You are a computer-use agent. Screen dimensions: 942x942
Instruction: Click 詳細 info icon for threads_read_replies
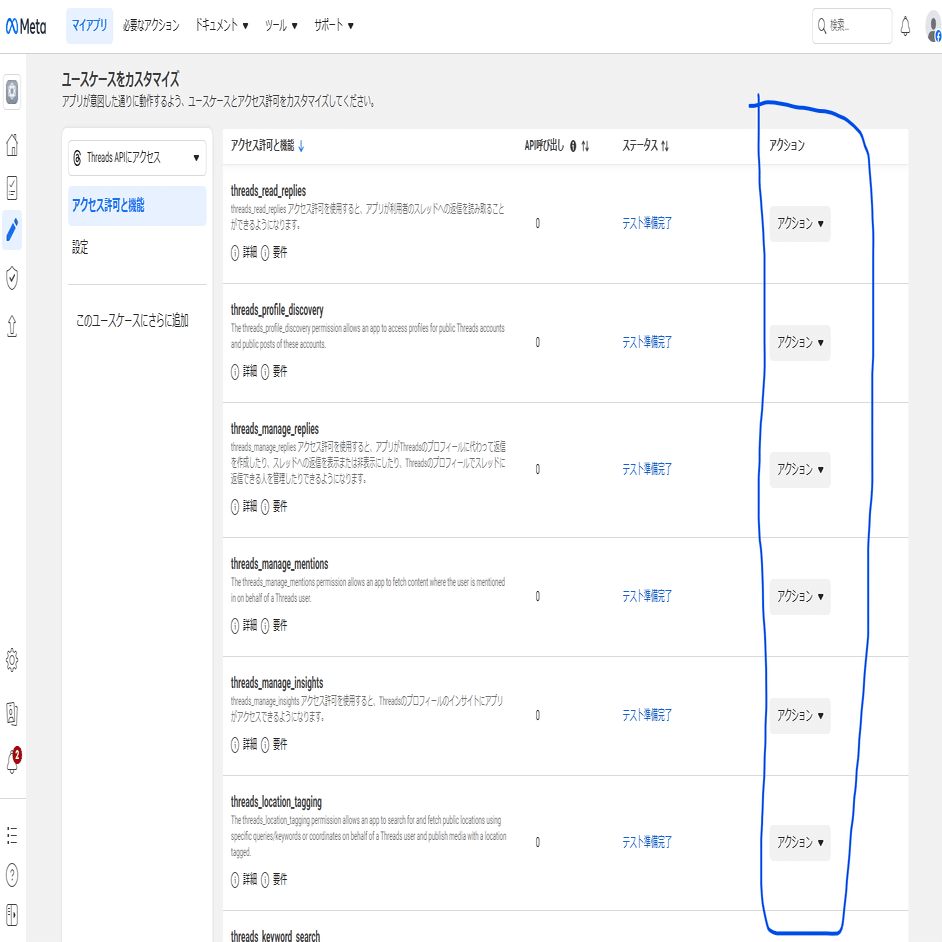(235, 253)
